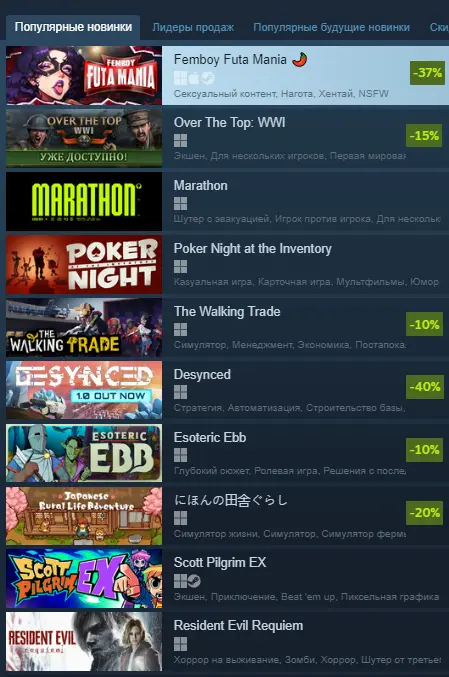The width and height of the screenshot is (449, 677).
Task: Open Популярные будущие новинки tab
Action: point(331,27)
